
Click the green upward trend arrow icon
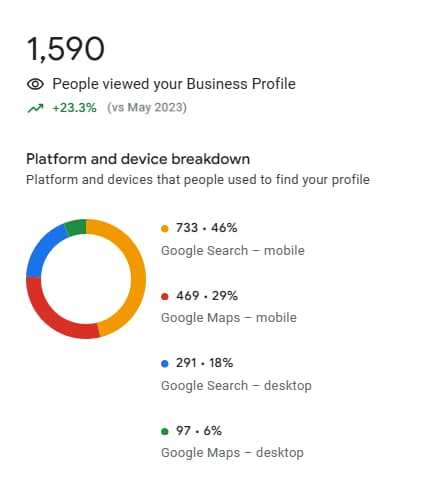(x=35, y=108)
